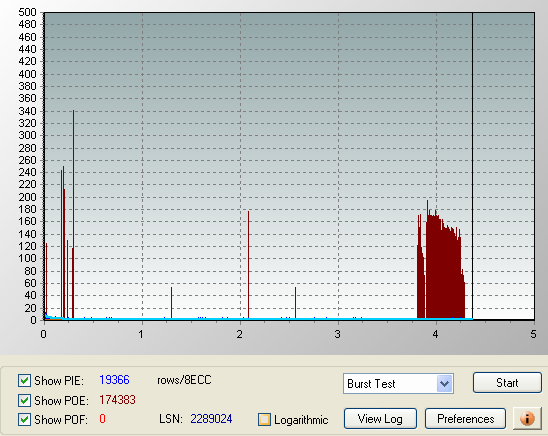The image size is (548, 436).
Task: Open Preferences
Action: click(x=466, y=418)
